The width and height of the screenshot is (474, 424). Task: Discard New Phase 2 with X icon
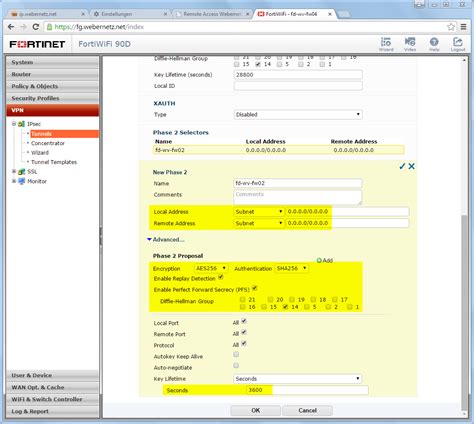pyautogui.click(x=412, y=166)
